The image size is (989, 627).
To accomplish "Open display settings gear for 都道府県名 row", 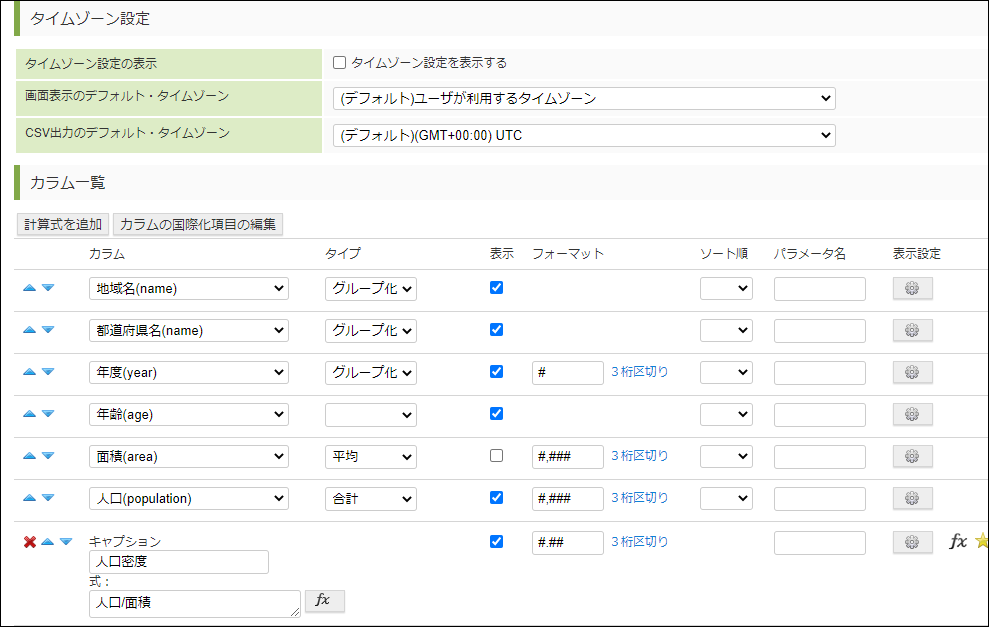I will (x=912, y=330).
